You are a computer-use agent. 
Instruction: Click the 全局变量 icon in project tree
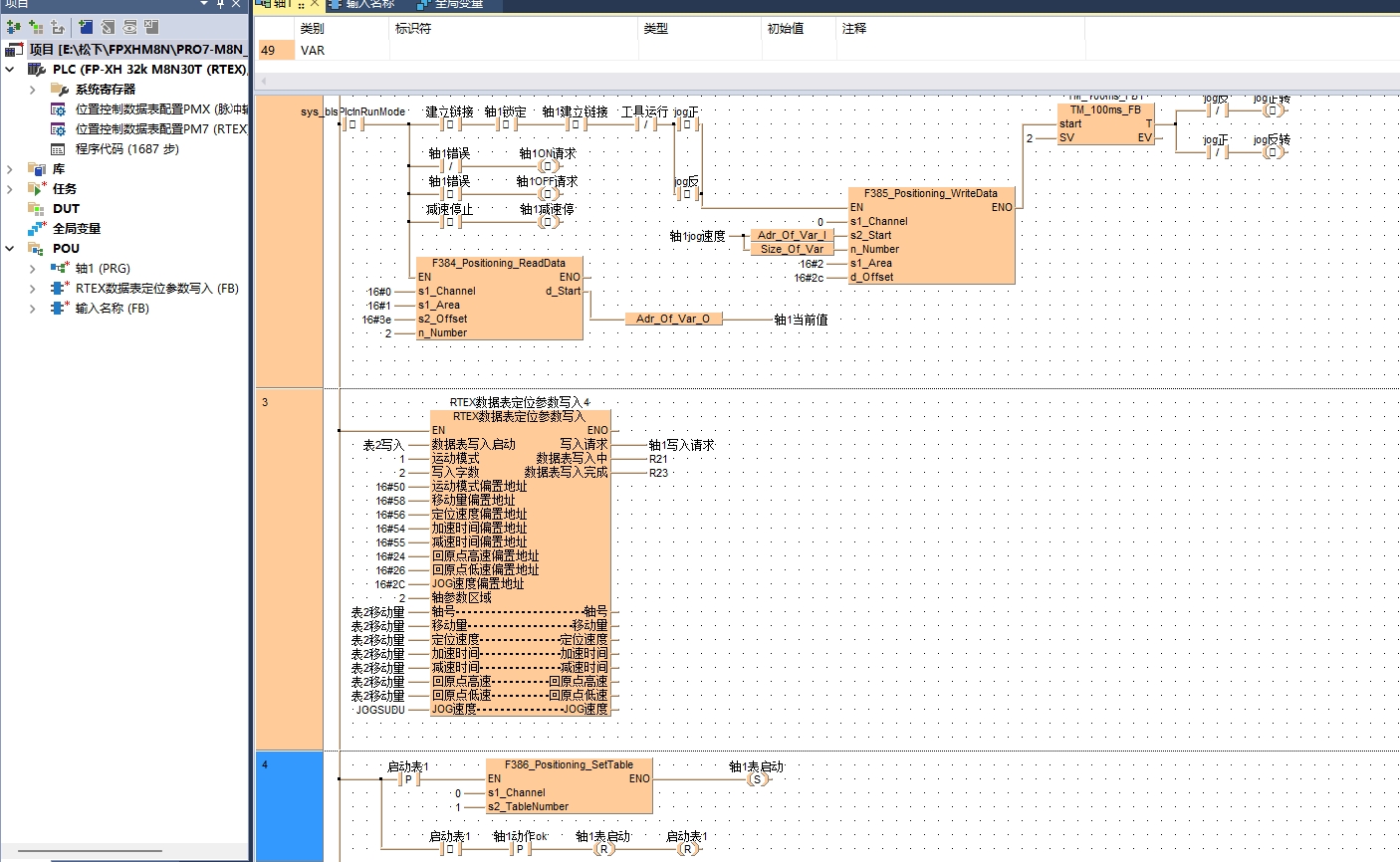pyautogui.click(x=37, y=228)
